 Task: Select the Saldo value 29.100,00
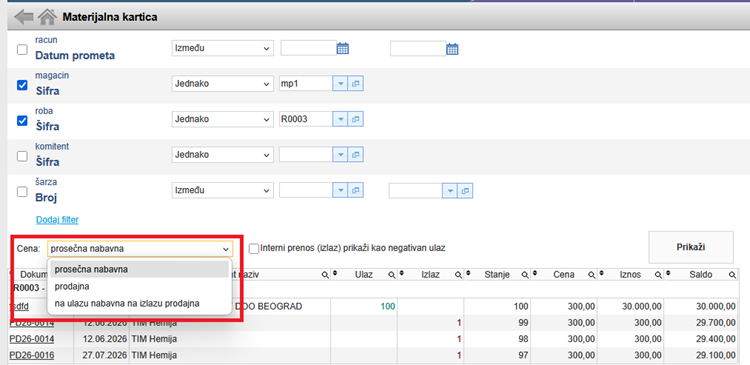click(716, 355)
